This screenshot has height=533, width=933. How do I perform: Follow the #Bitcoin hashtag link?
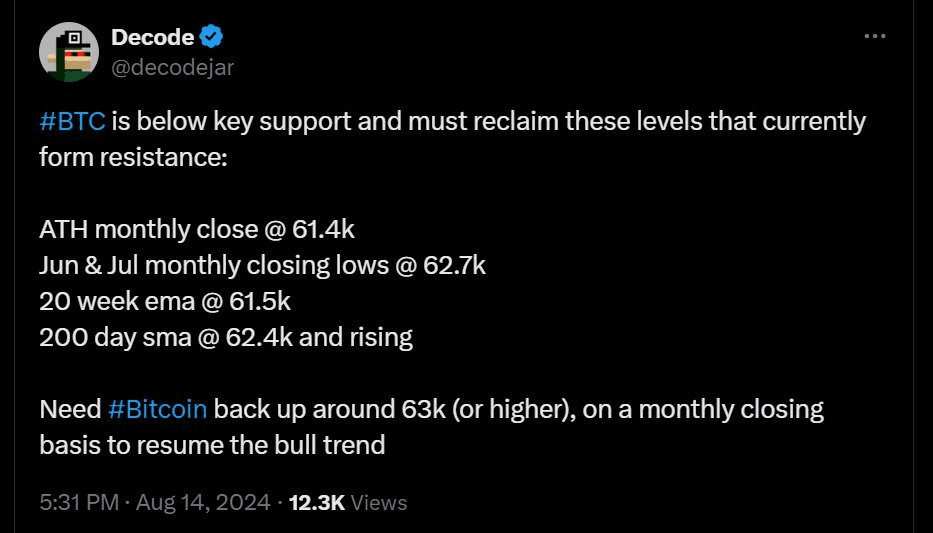click(x=158, y=410)
